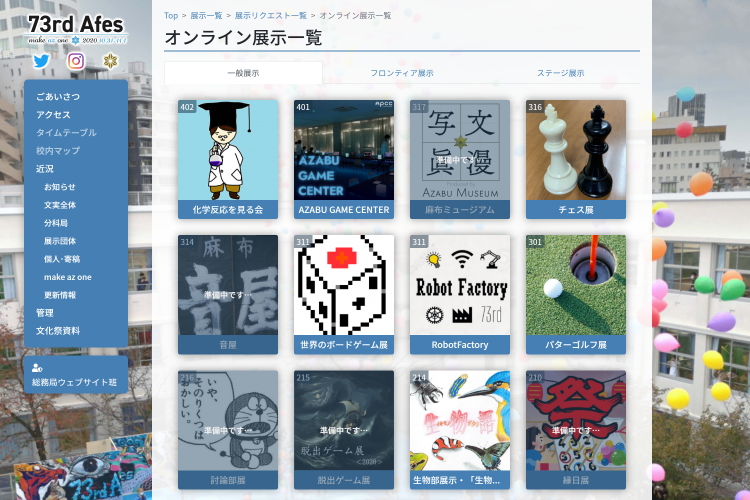Screen dimensions: 750x500
Task: Open the 展示一覧 breadcrumb link
Action: (x=206, y=15)
